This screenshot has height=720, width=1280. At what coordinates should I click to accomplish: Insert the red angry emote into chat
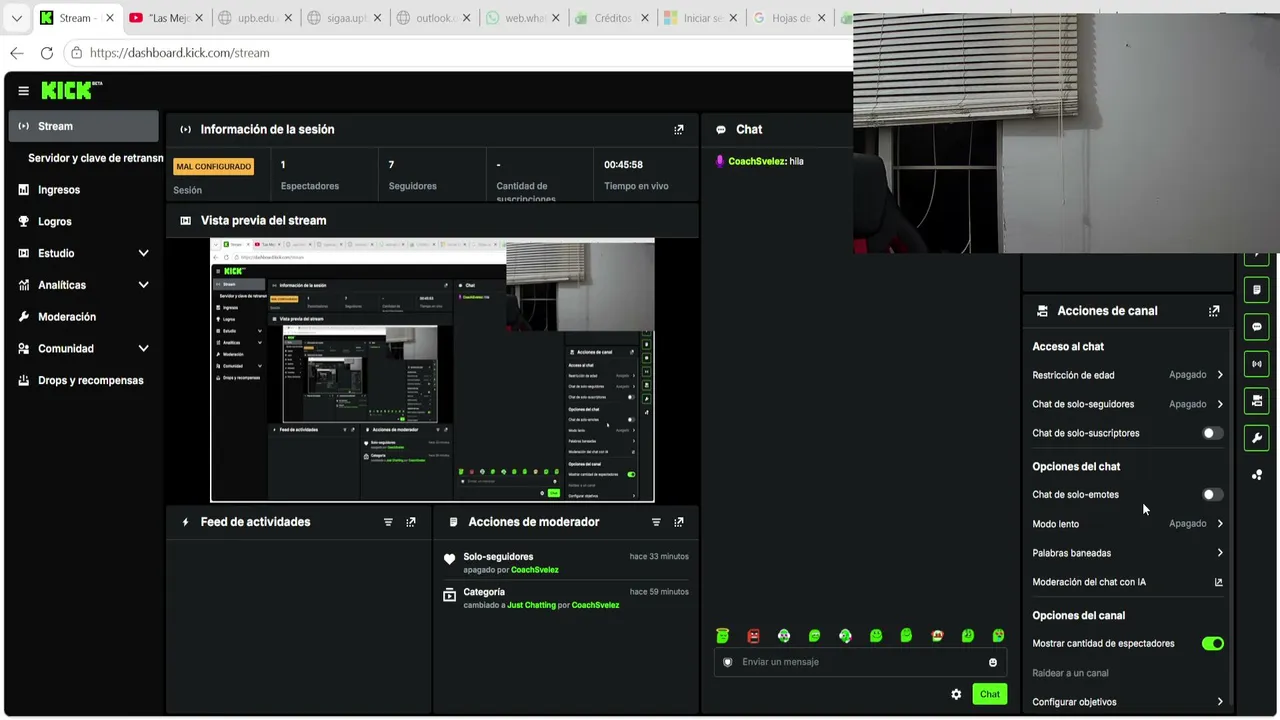(x=754, y=636)
